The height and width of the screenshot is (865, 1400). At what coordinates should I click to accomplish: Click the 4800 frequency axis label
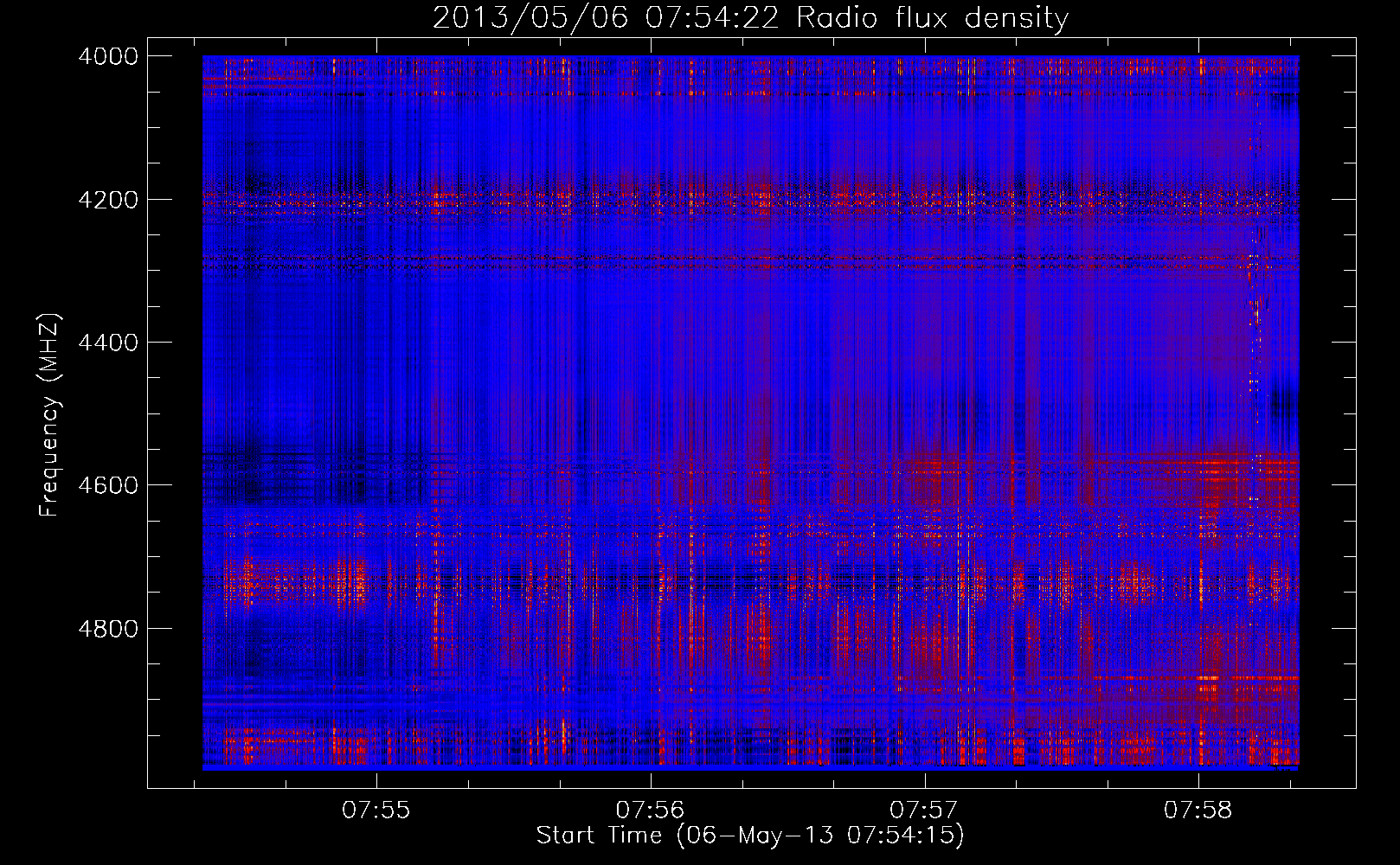click(x=108, y=629)
